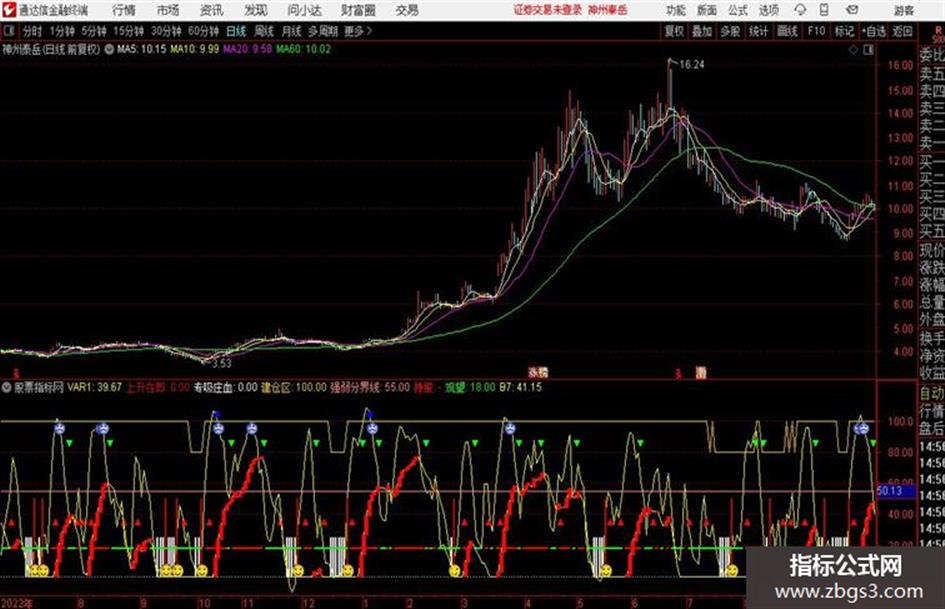
Task: Click the MA20 purple value
Action: (x=248, y=49)
